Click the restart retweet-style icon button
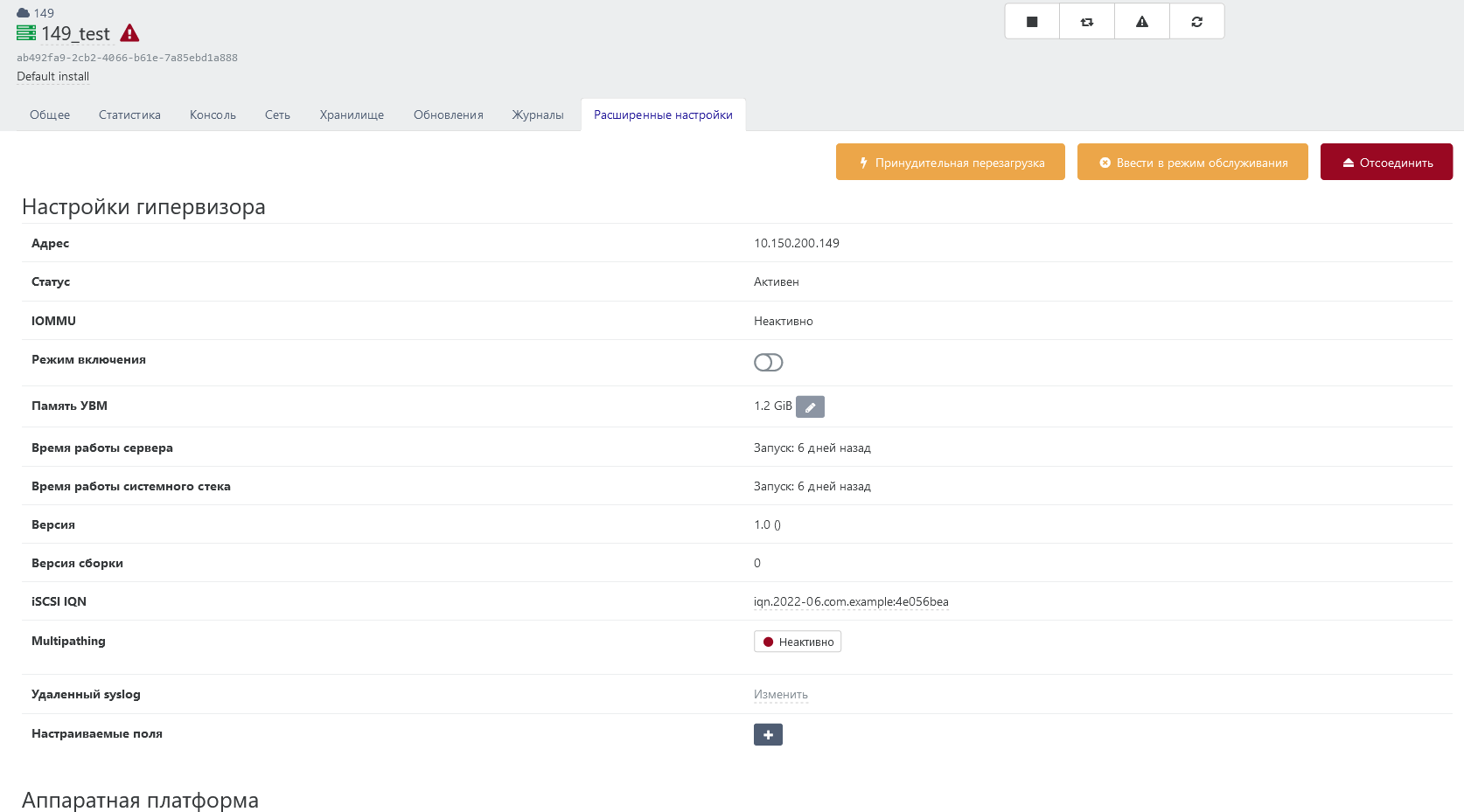Screen dimensions: 1464x812 [1087, 22]
